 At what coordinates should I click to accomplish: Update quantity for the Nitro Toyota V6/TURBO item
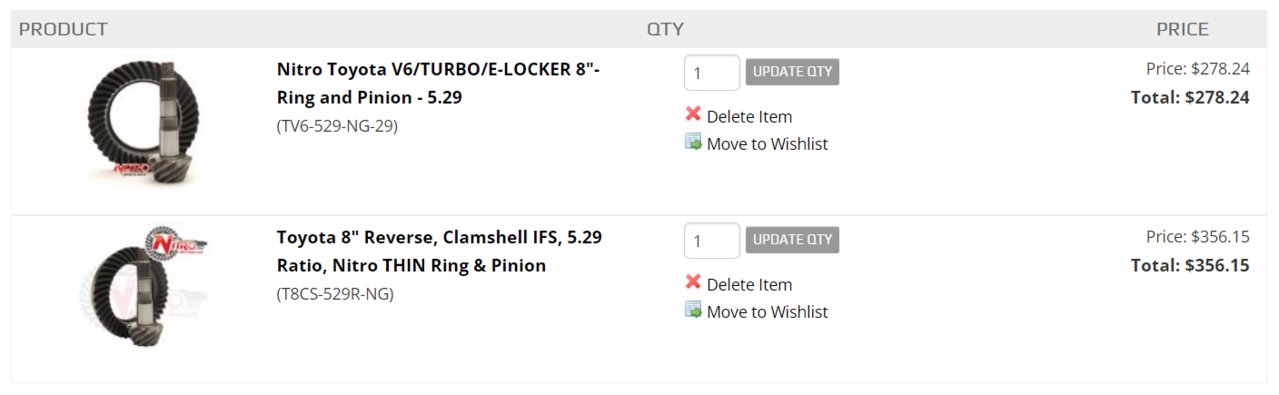(x=792, y=72)
